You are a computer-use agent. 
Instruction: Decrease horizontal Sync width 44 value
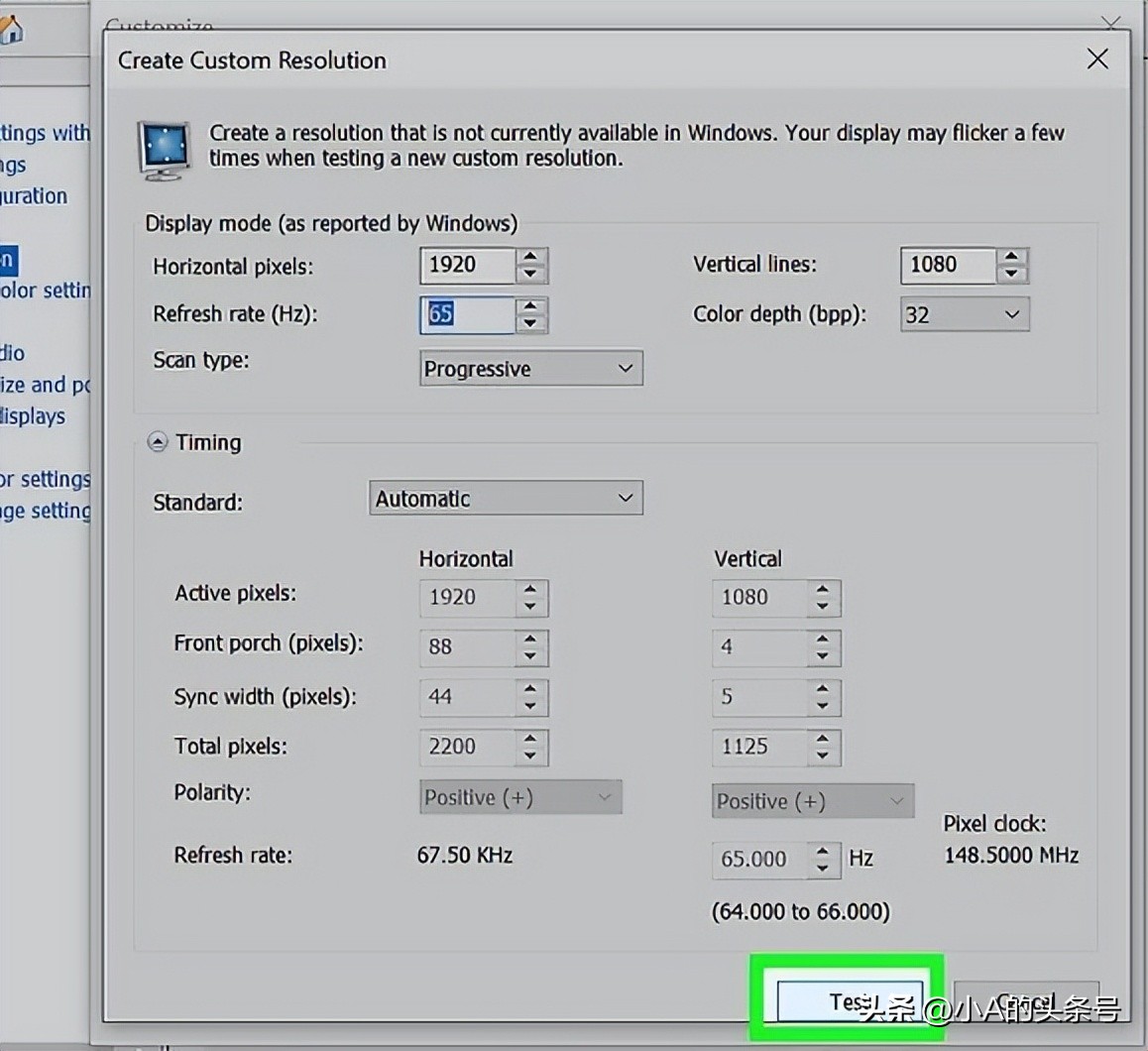[530, 707]
